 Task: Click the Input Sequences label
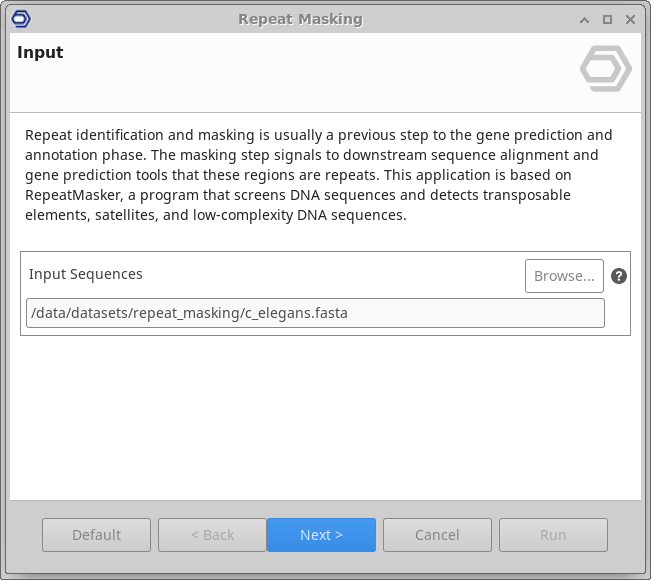pyautogui.click(x=86, y=274)
